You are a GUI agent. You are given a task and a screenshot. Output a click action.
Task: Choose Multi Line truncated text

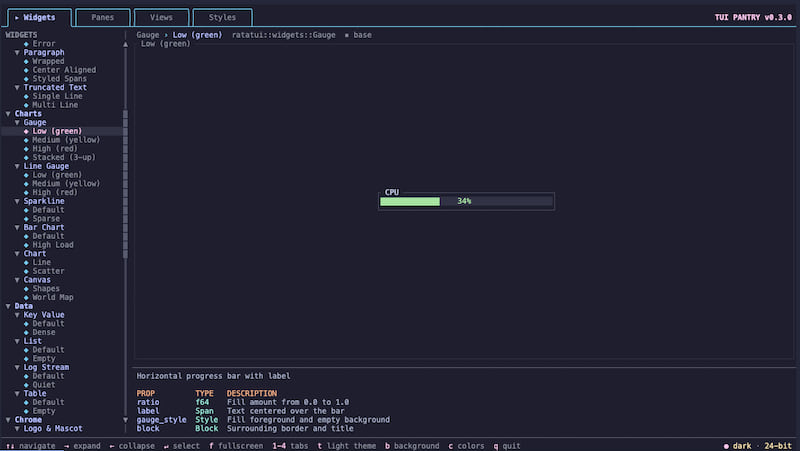tap(55, 105)
